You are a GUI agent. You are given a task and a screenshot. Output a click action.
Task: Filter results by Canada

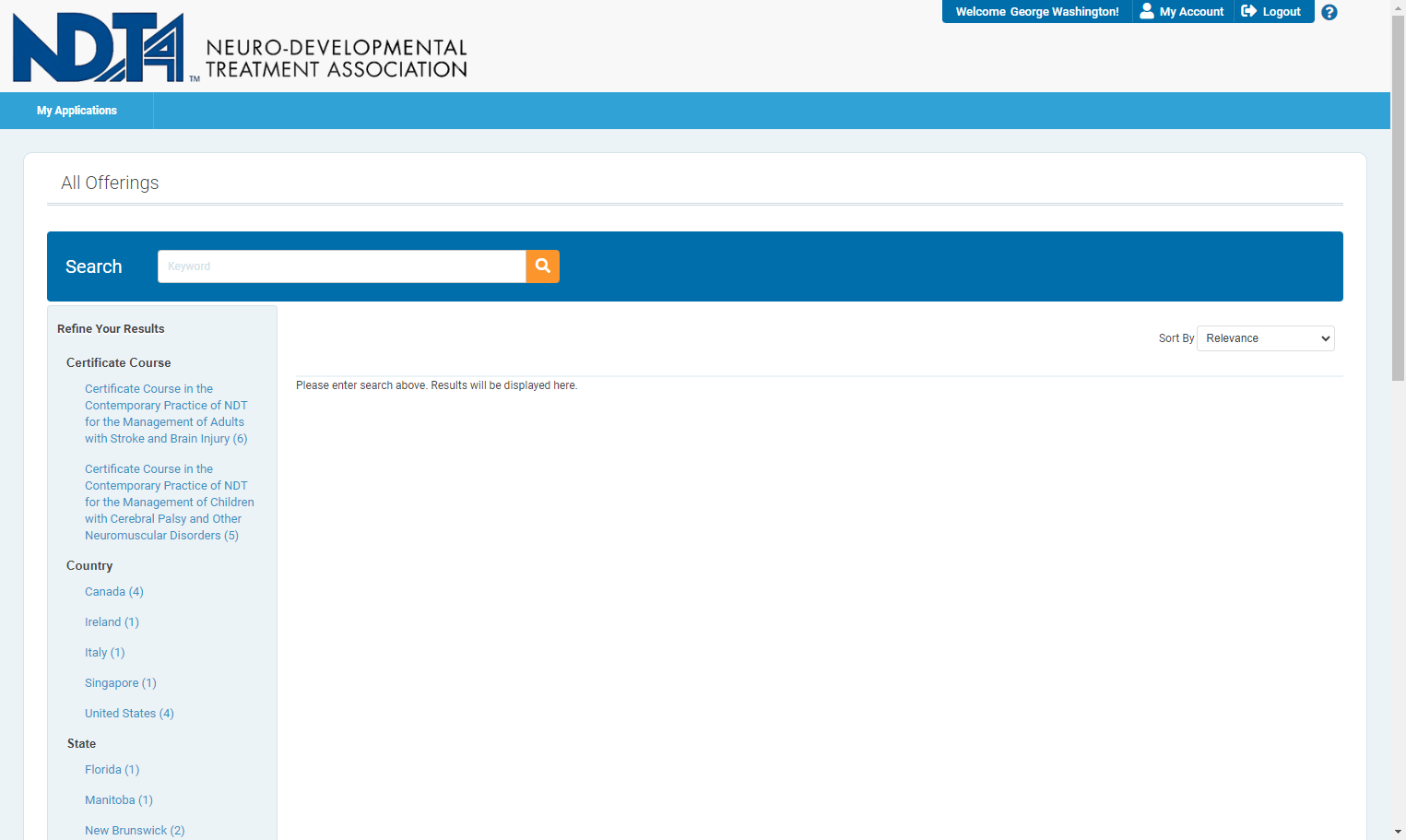(114, 592)
